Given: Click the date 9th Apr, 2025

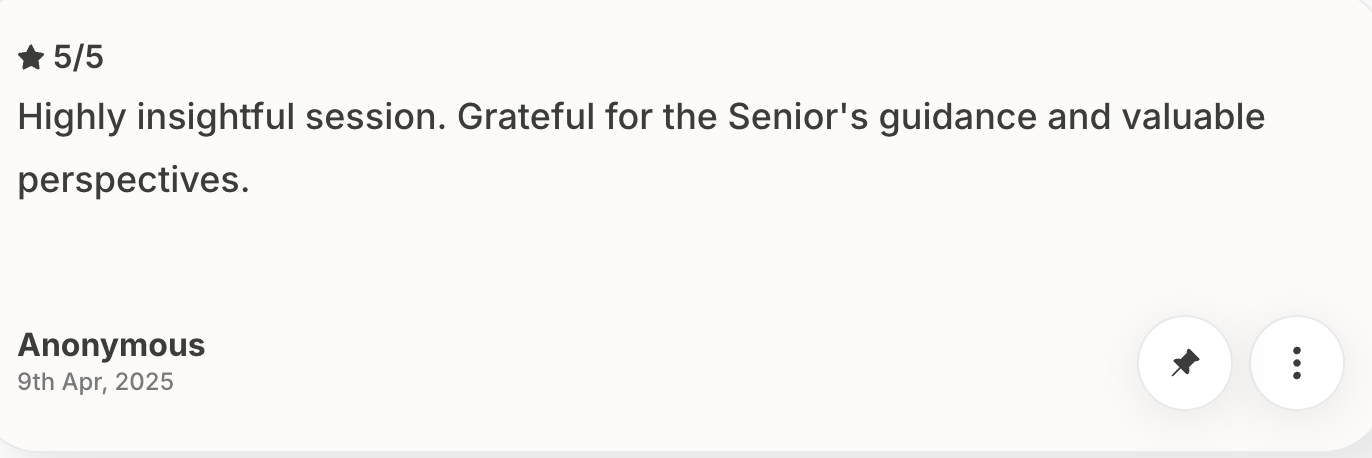Looking at the screenshot, I should (95, 382).
